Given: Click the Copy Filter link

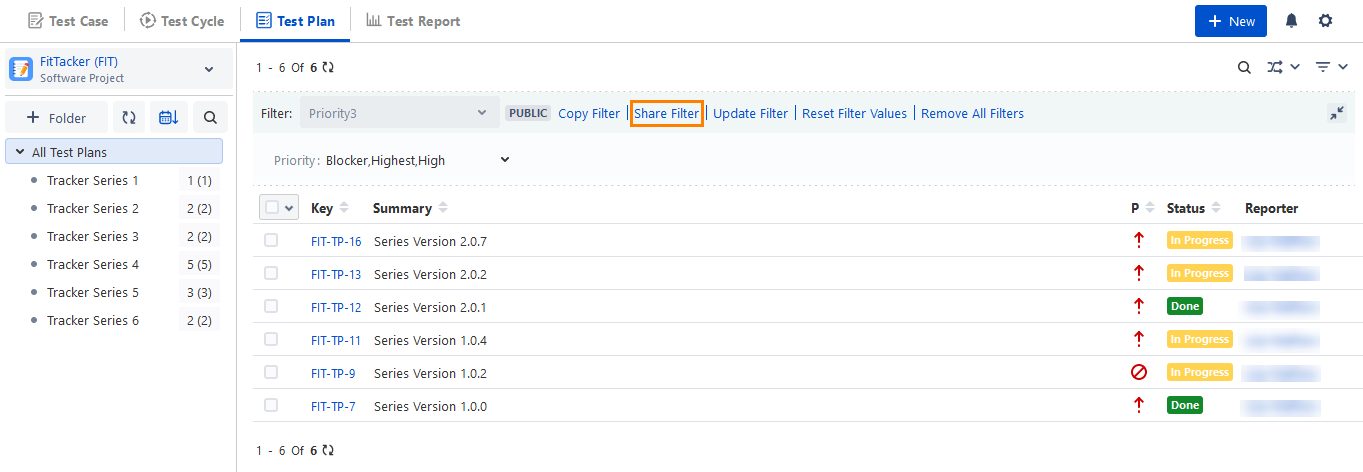Looking at the screenshot, I should pyautogui.click(x=589, y=113).
